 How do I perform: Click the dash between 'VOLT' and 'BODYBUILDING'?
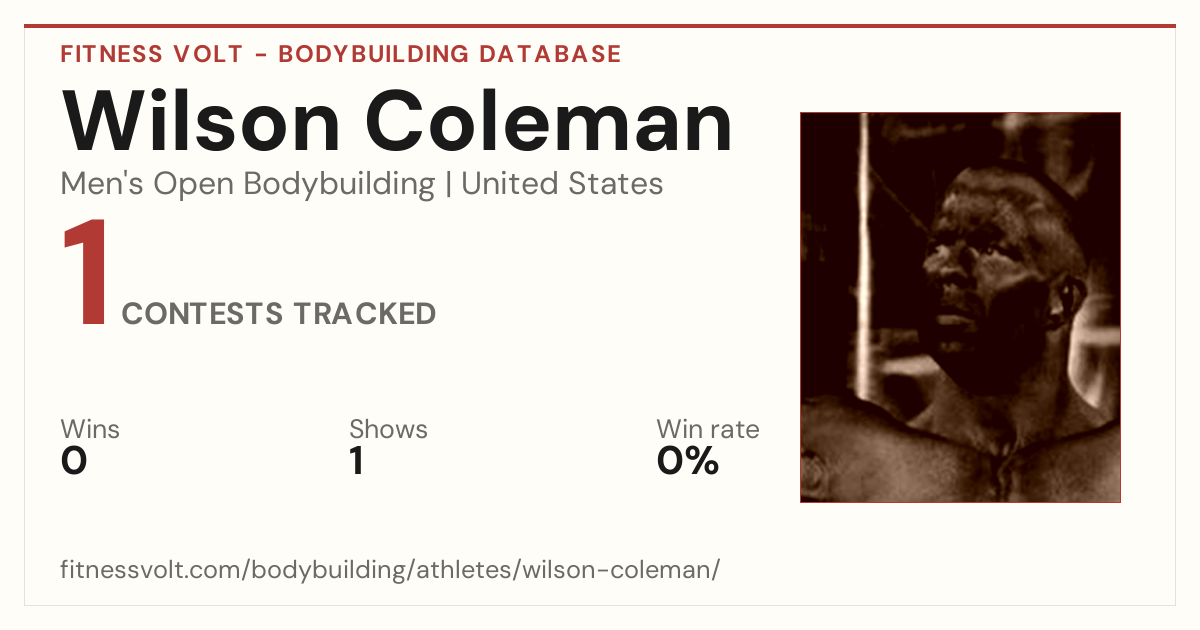pos(260,55)
